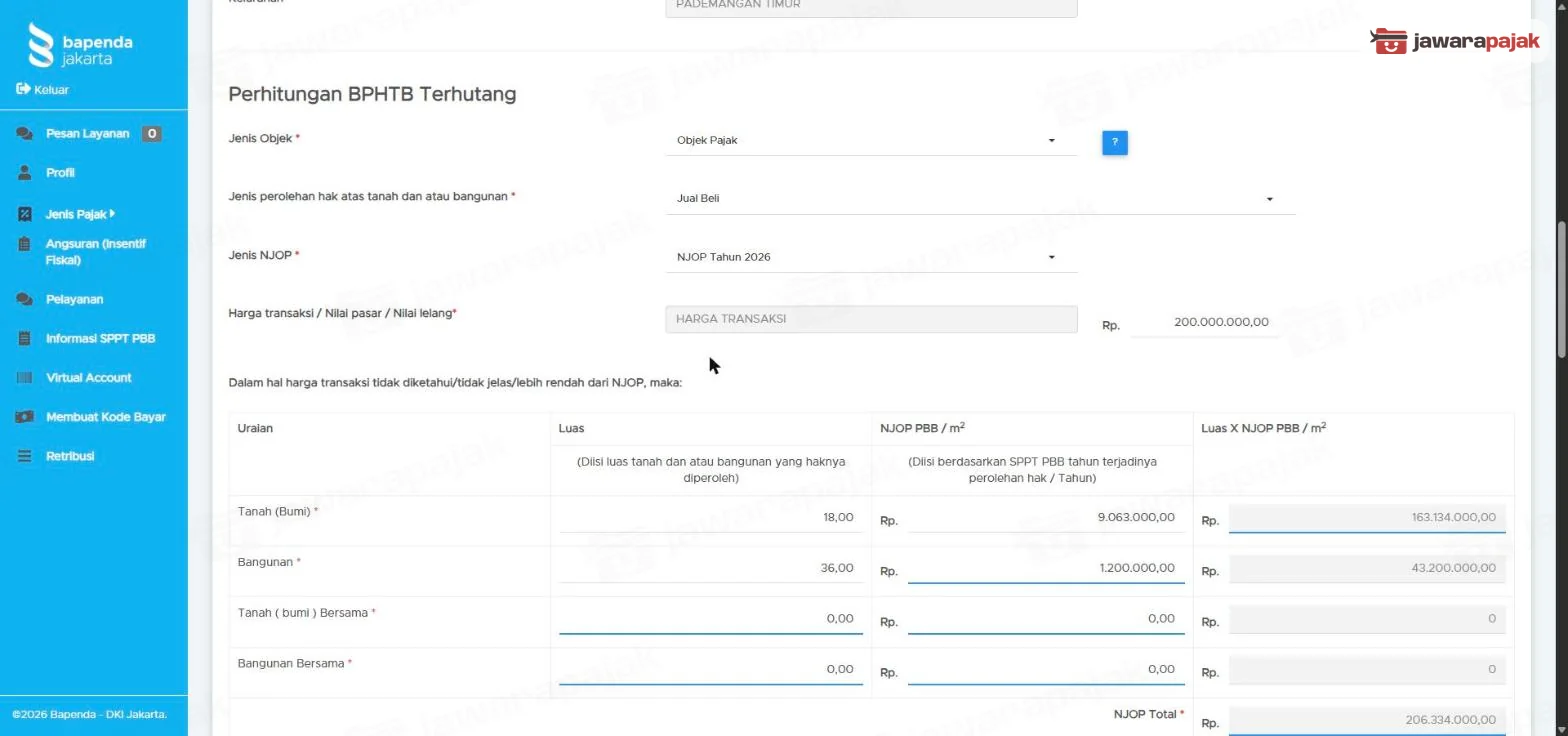Click the HARGA TRANSAKSI disabled field

point(871,319)
